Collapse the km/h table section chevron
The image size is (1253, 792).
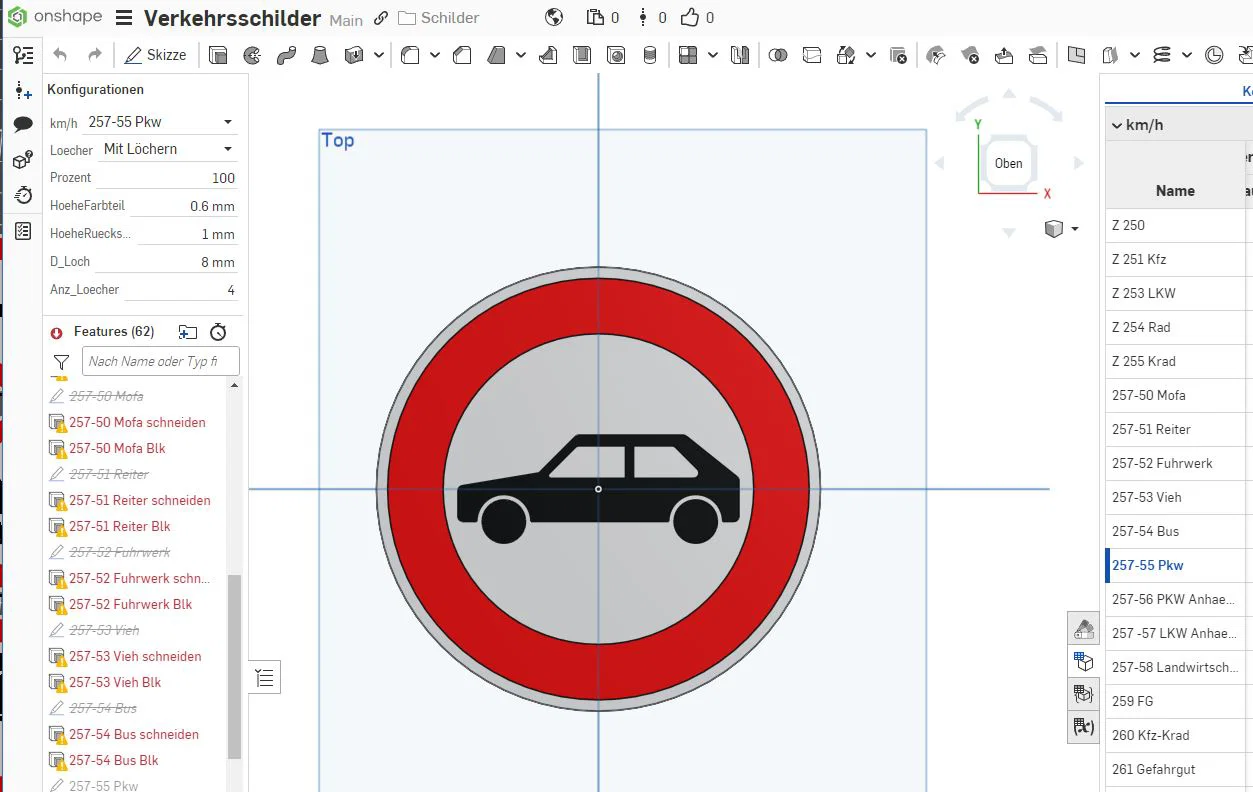(1116, 125)
